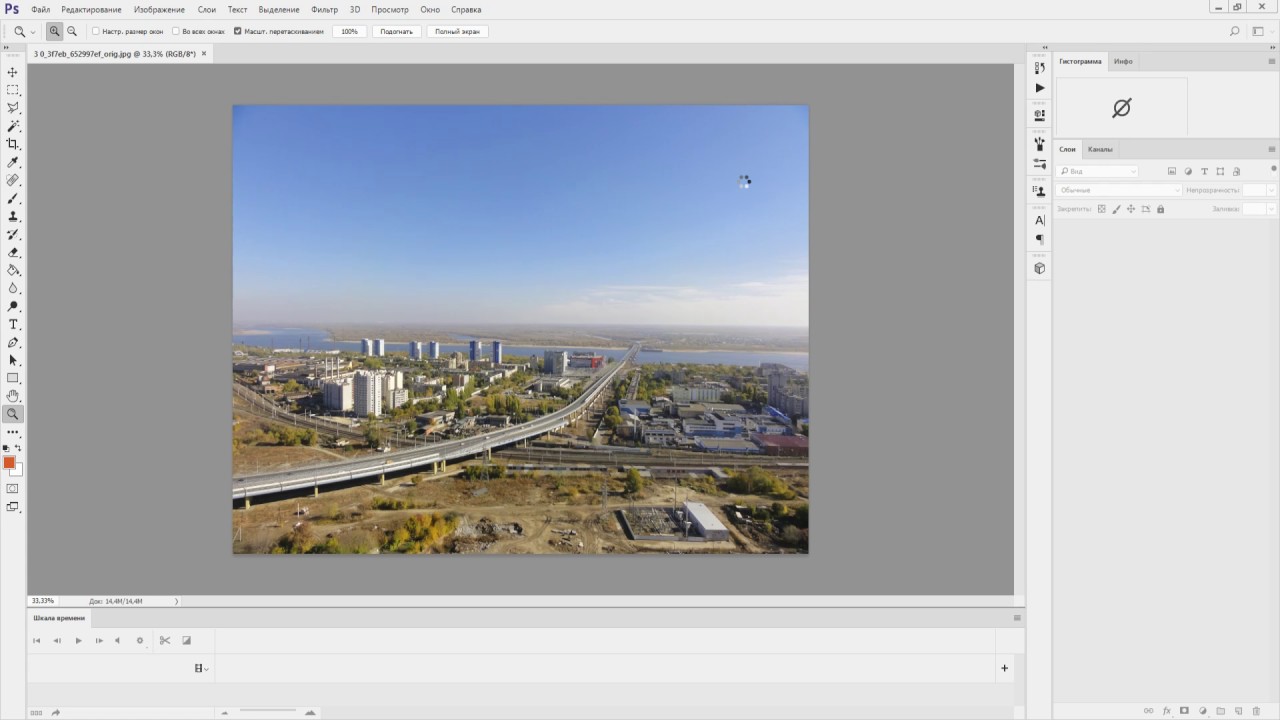Switch layer filtering on/off toggle
Image resolution: width=1280 pixels, height=720 pixels.
click(1273, 168)
